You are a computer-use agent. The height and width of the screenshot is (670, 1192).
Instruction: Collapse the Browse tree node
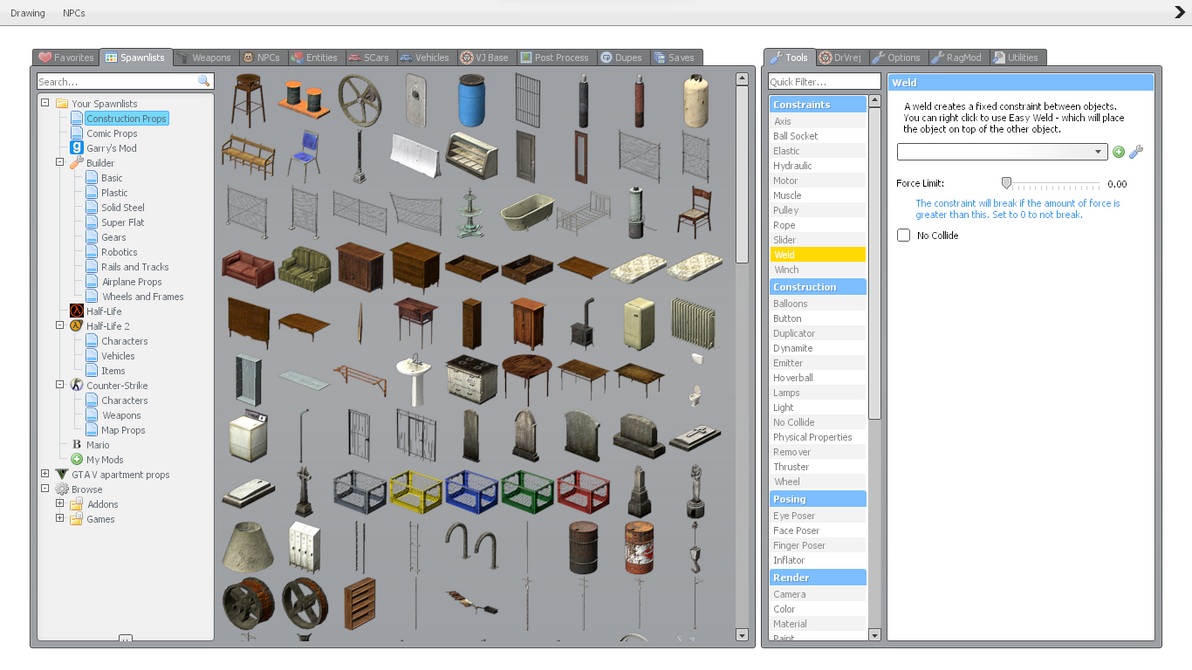[x=45, y=488]
